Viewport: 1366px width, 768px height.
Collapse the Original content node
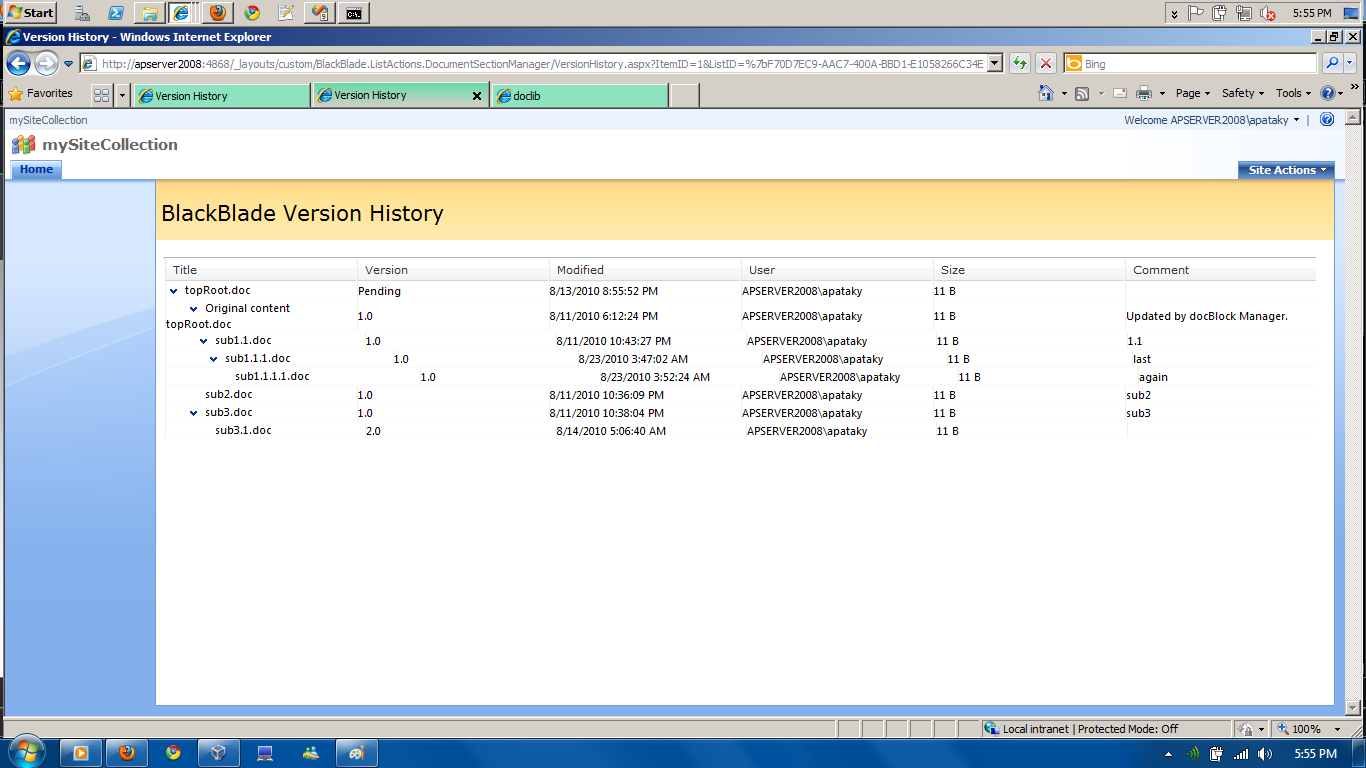pyautogui.click(x=194, y=309)
